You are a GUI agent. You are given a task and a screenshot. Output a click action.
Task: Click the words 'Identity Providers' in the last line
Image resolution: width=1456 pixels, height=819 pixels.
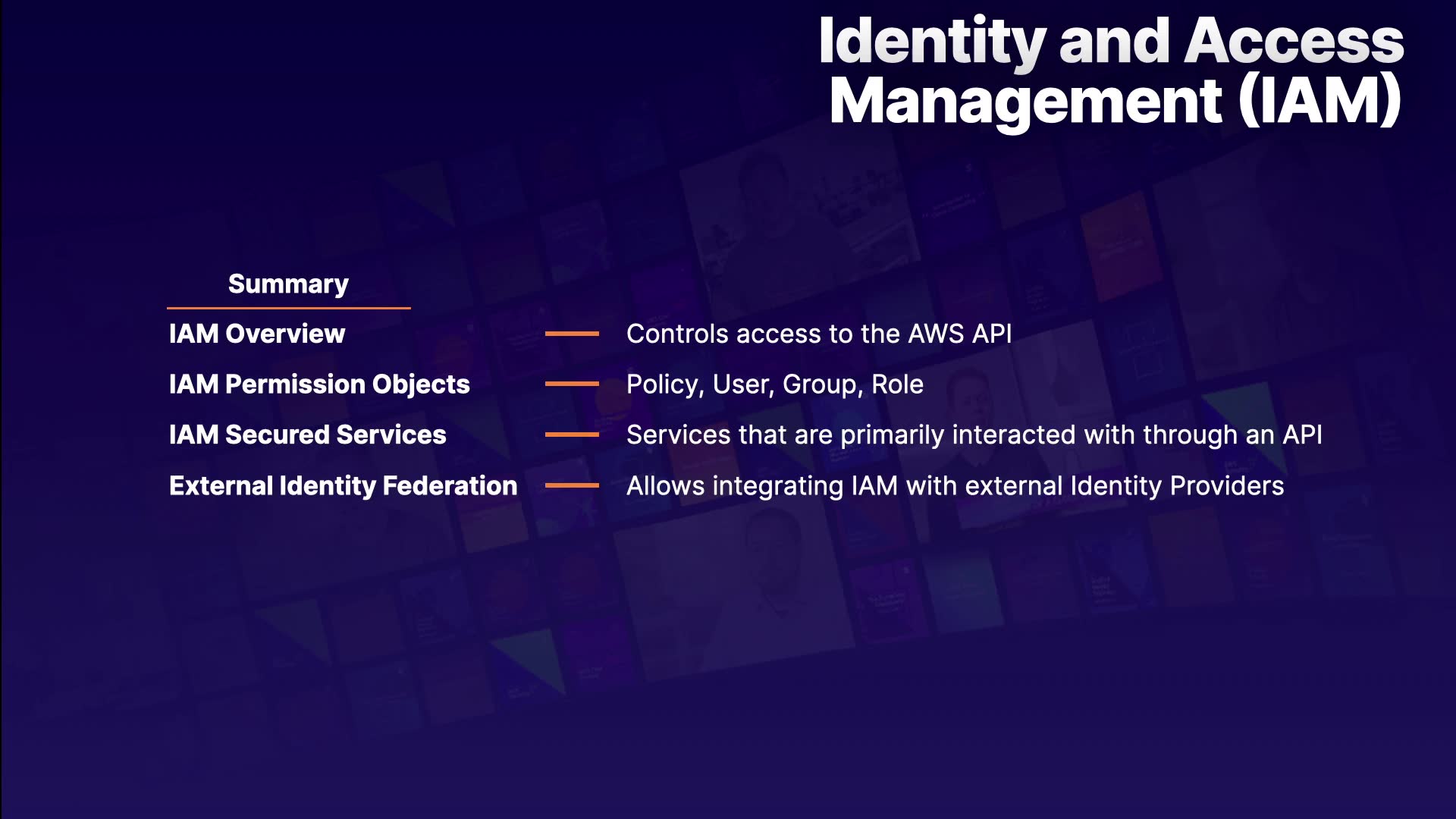click(x=1177, y=485)
